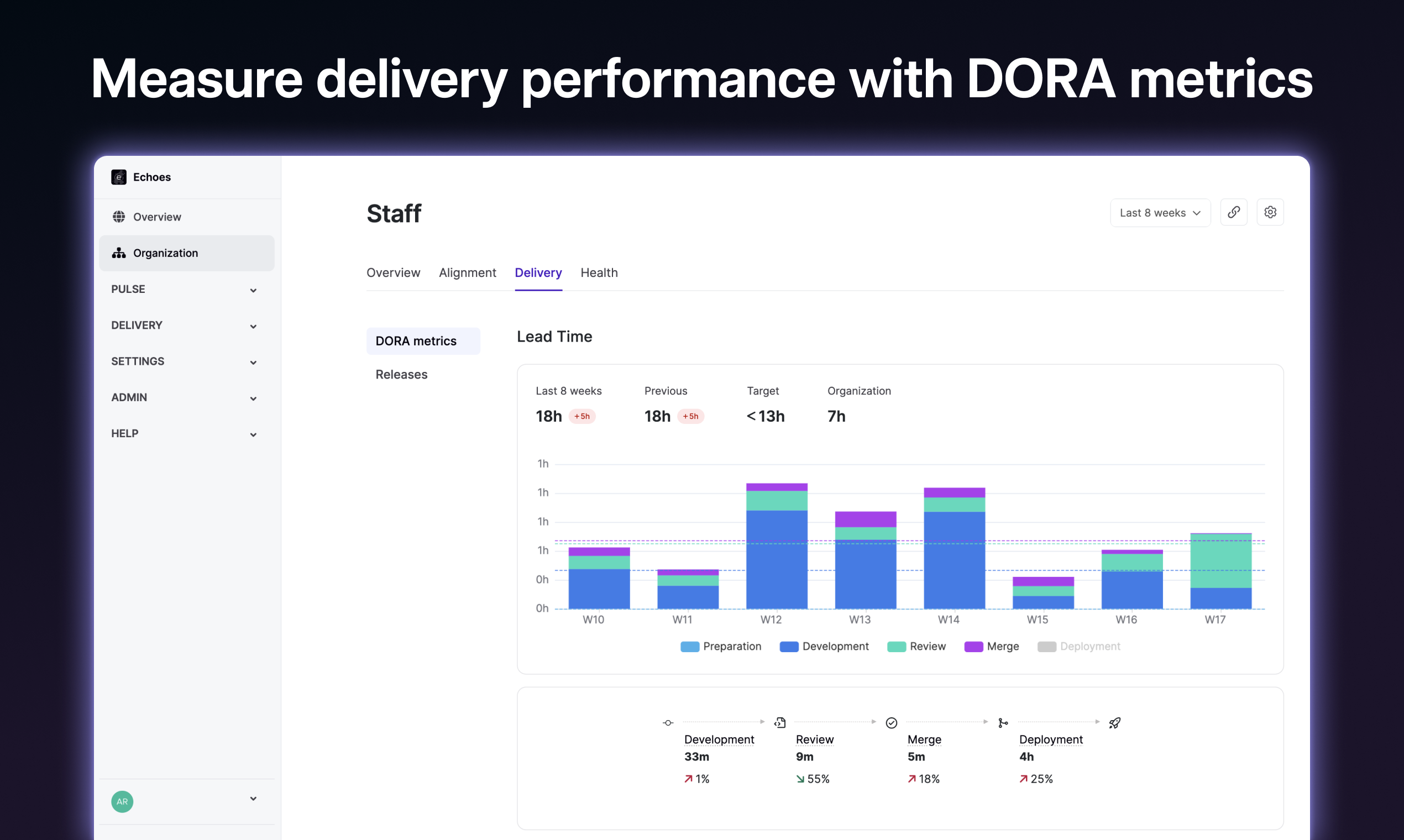Screen dimensions: 1404x840
Task: Click the rocket deployment icon
Action: [x=1114, y=723]
